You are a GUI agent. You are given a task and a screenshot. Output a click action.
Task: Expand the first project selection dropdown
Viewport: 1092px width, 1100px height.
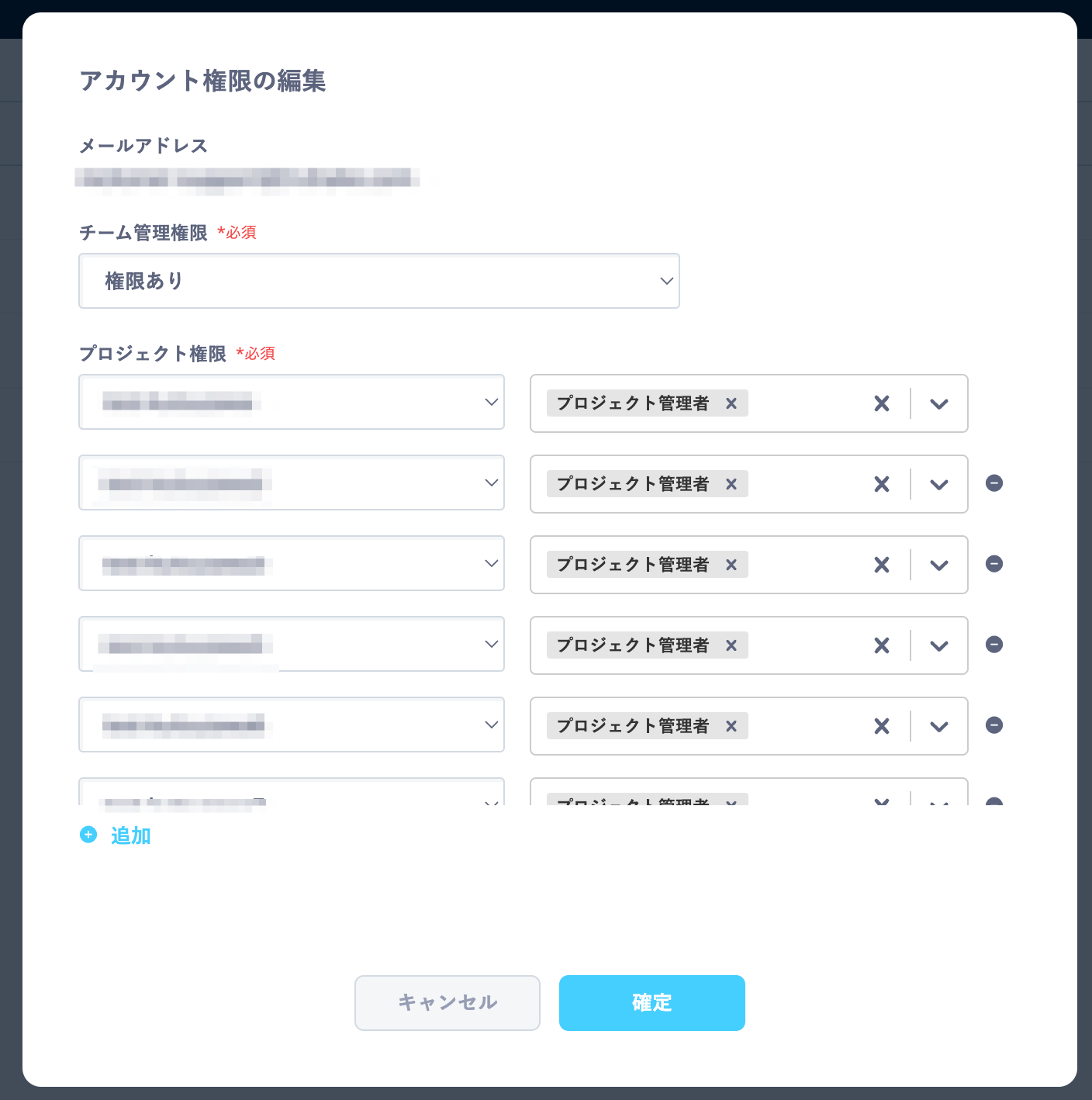pyautogui.click(x=490, y=402)
